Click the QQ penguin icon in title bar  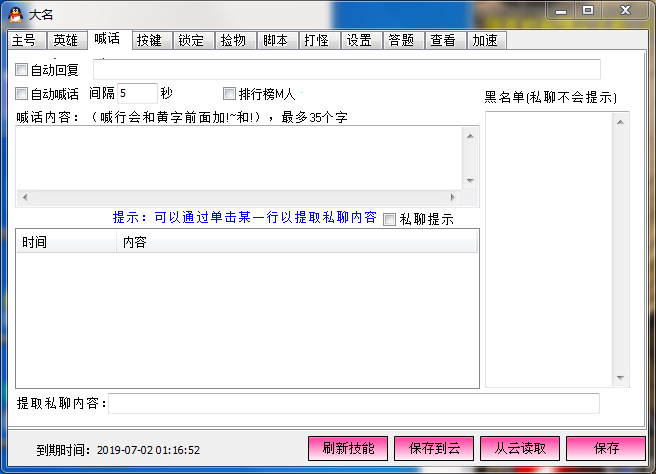click(15, 15)
